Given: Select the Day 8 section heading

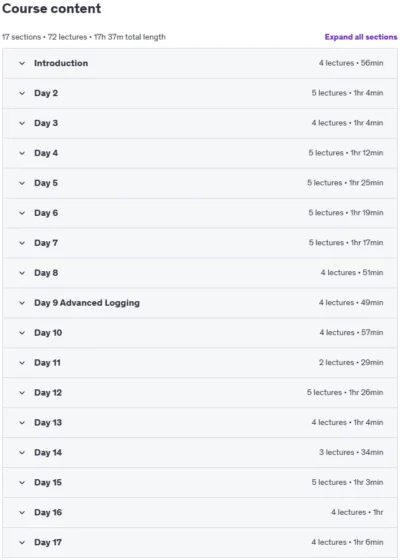Looking at the screenshot, I should click(46, 273).
